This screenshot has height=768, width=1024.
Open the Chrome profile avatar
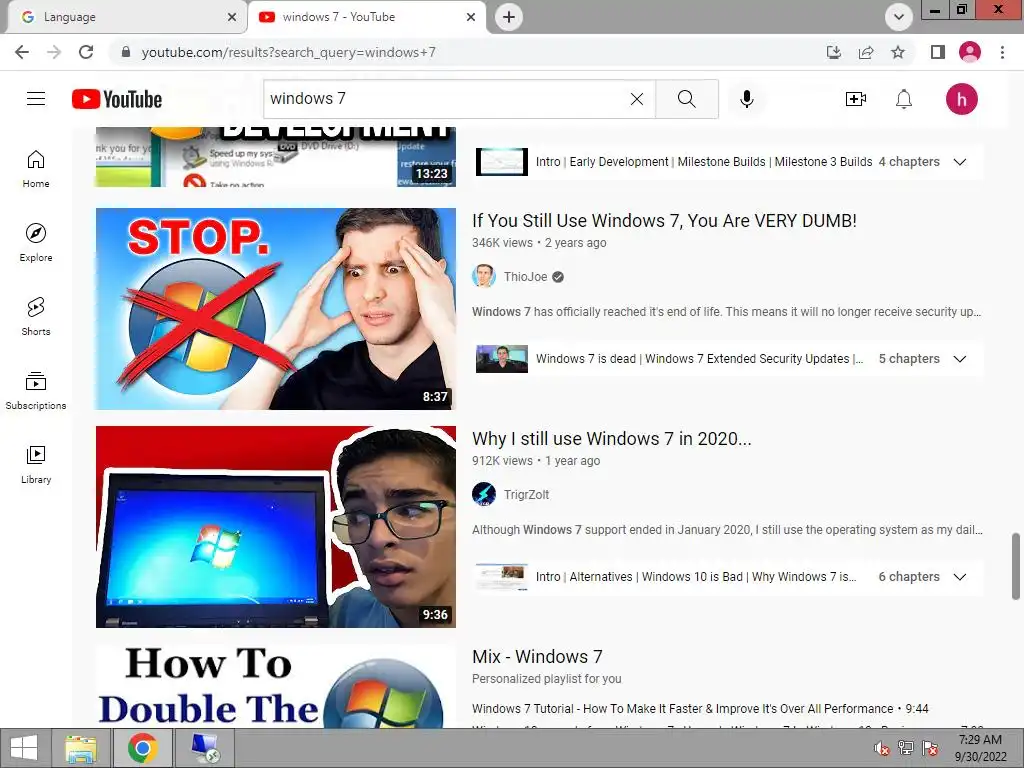coord(970,52)
